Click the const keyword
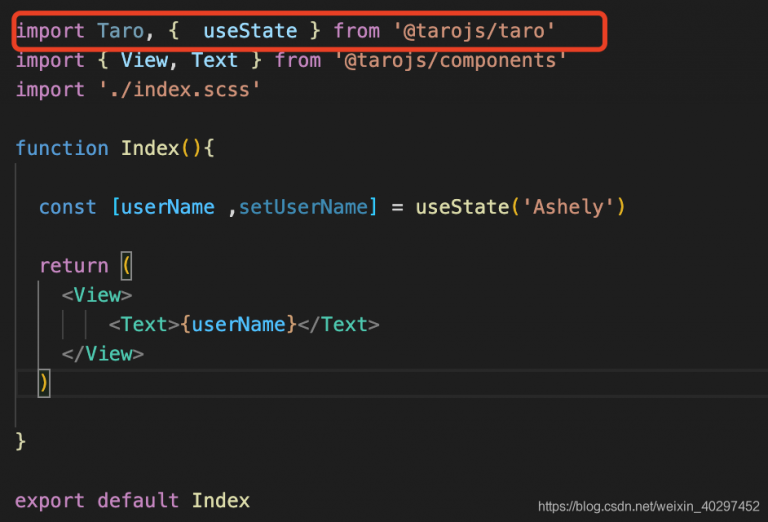Screen dimensions: 768x522 click(x=68, y=207)
